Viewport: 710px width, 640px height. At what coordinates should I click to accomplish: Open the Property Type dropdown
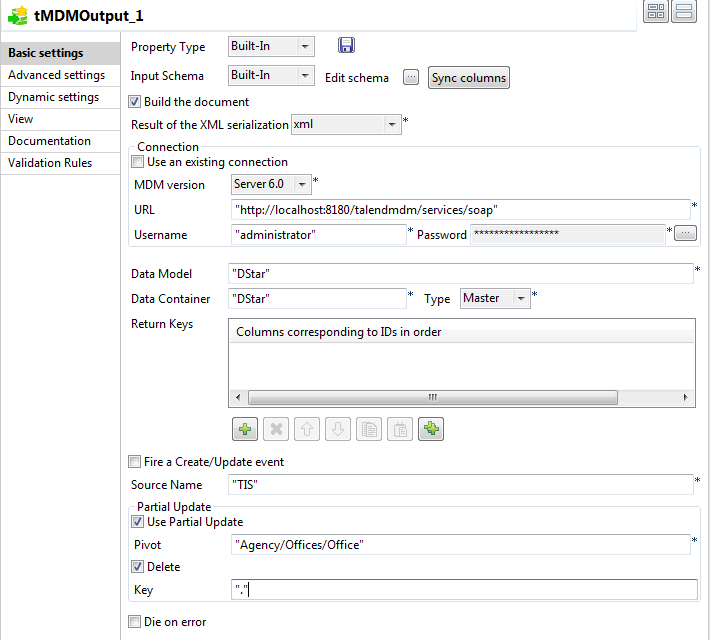pos(305,46)
